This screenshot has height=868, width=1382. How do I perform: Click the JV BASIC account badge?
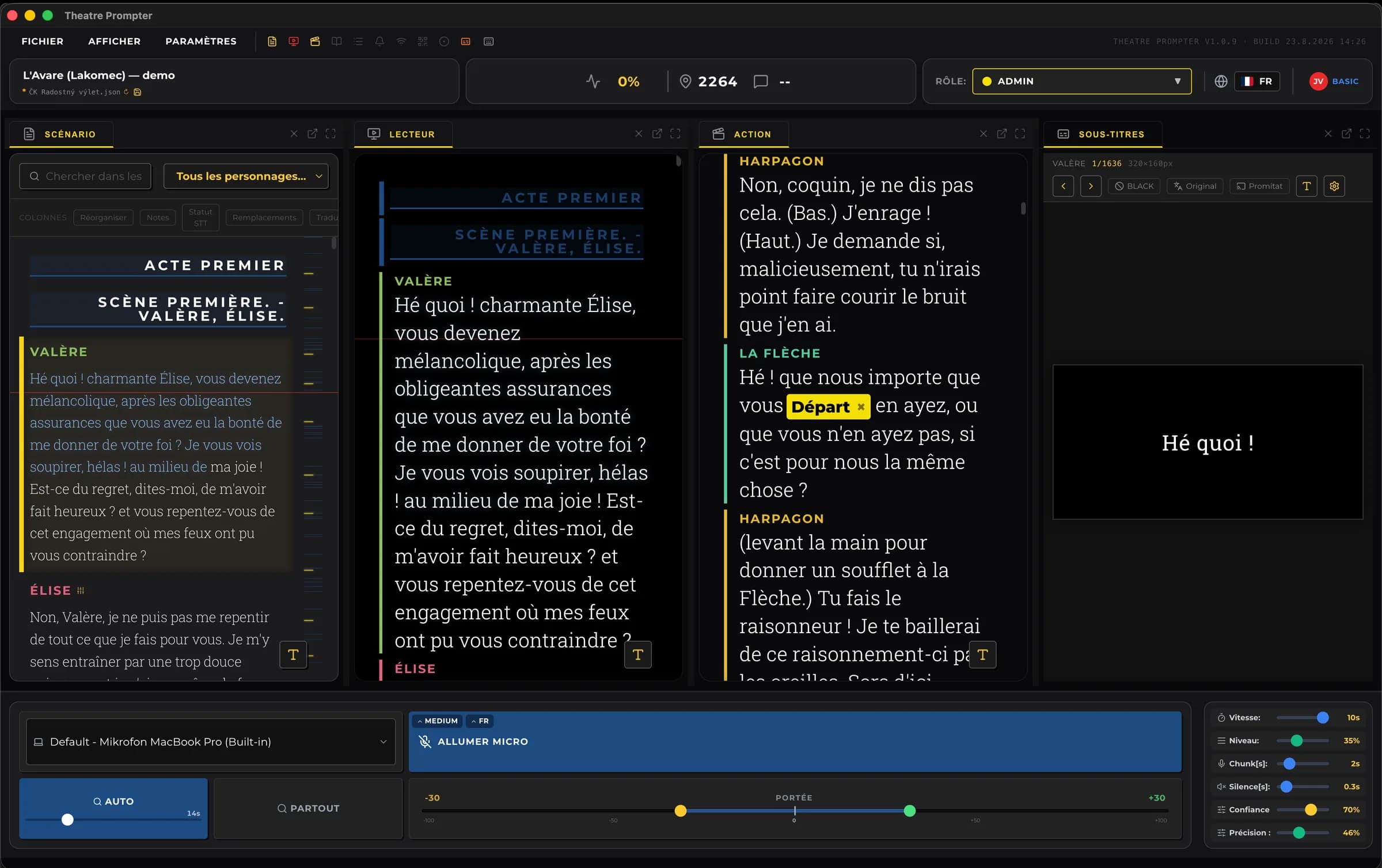(1334, 81)
